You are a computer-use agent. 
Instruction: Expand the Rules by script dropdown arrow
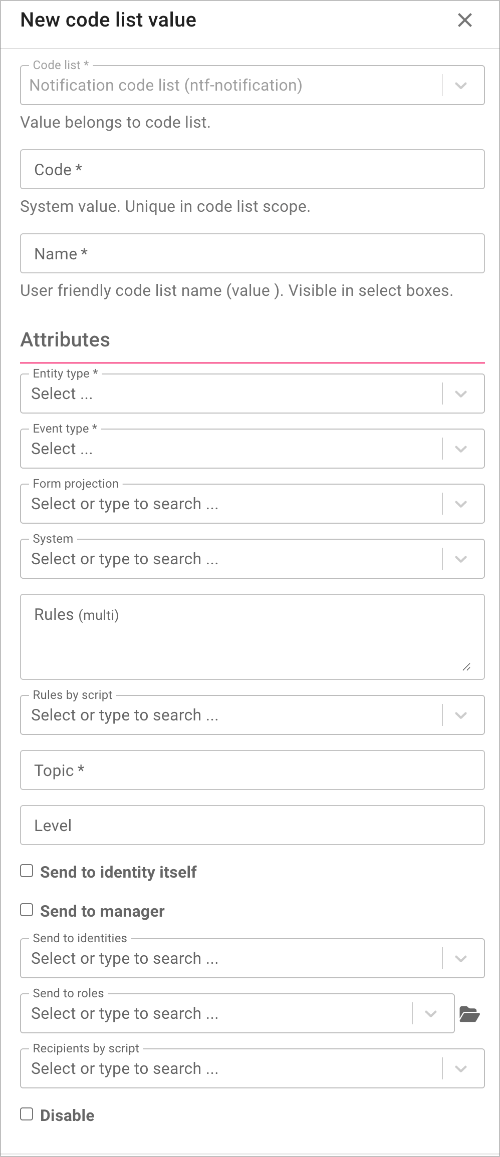(x=461, y=715)
